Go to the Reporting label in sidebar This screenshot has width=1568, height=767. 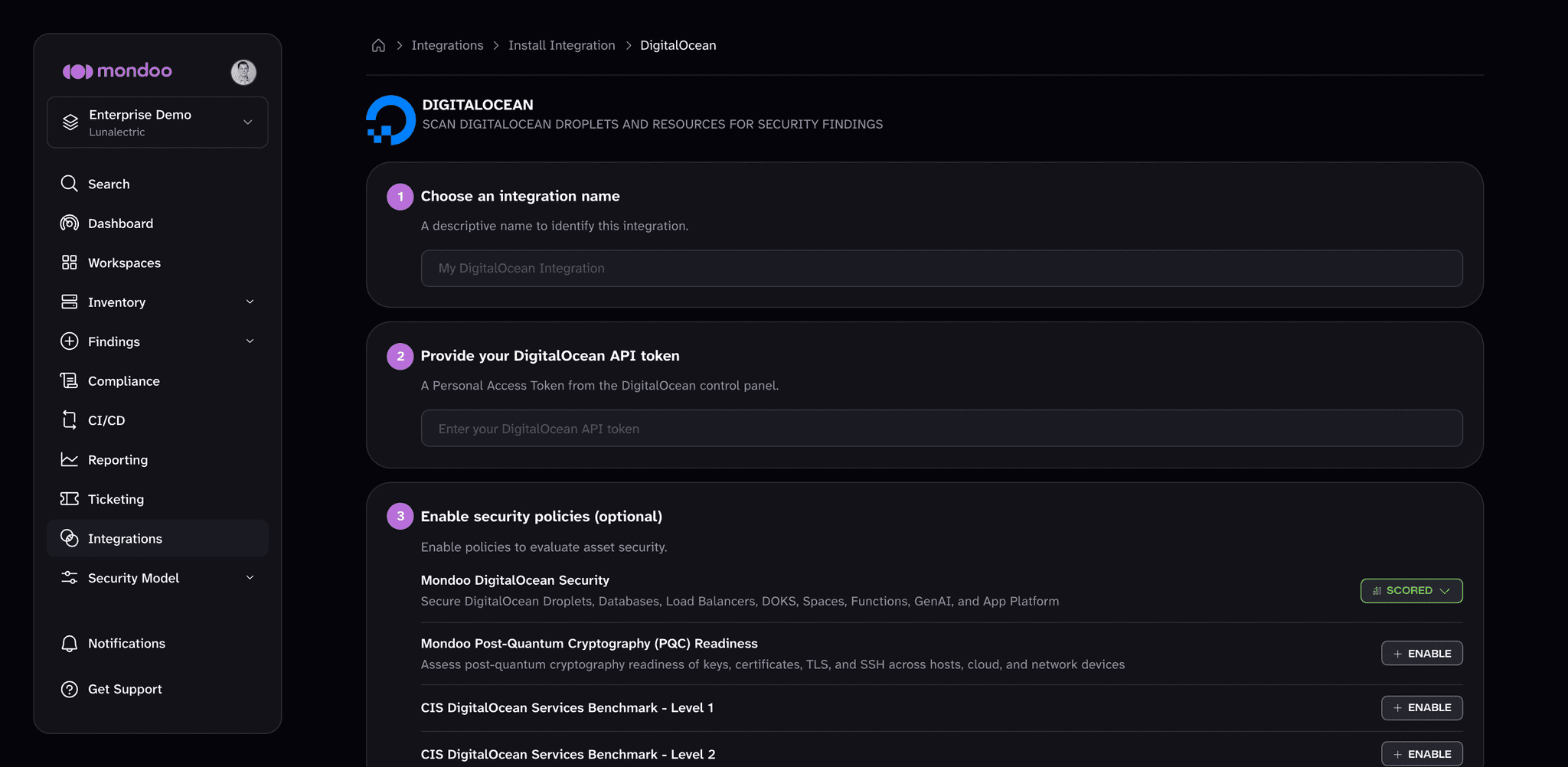118,459
